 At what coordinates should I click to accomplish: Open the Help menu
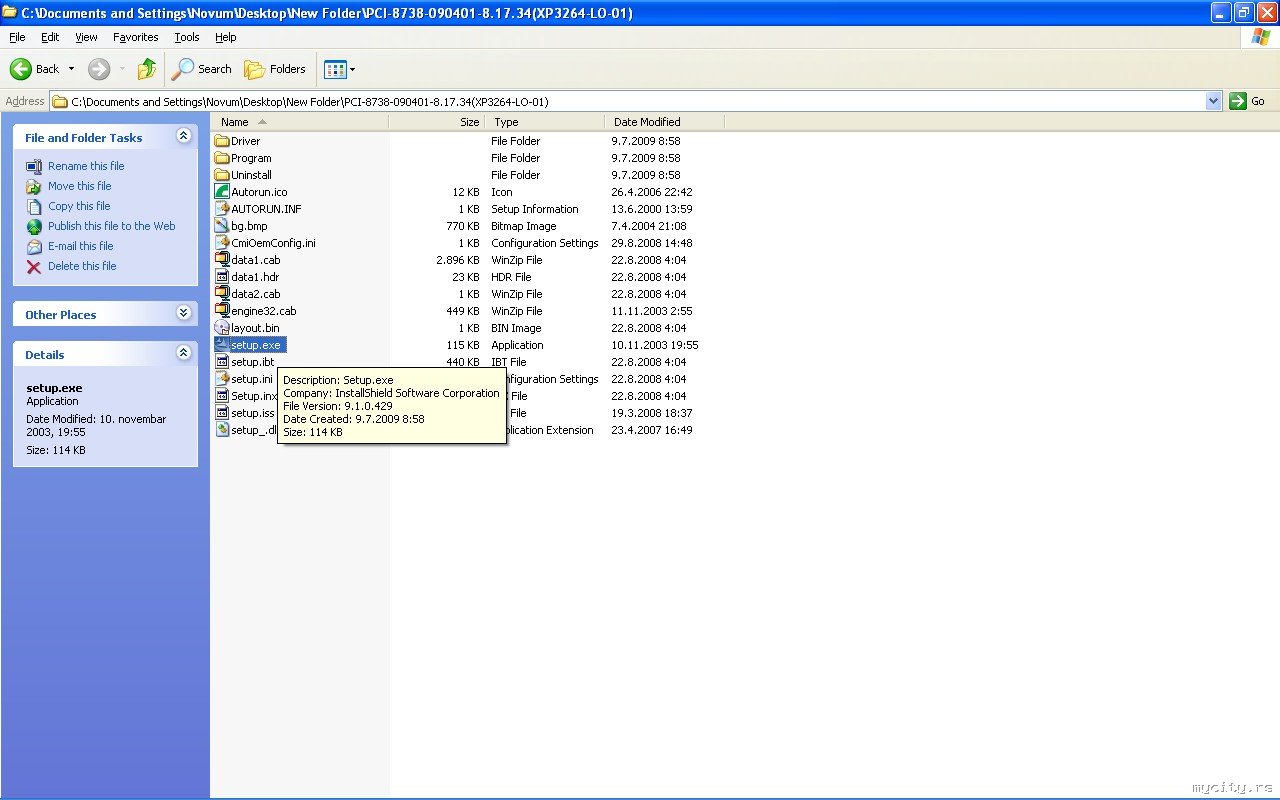(226, 37)
